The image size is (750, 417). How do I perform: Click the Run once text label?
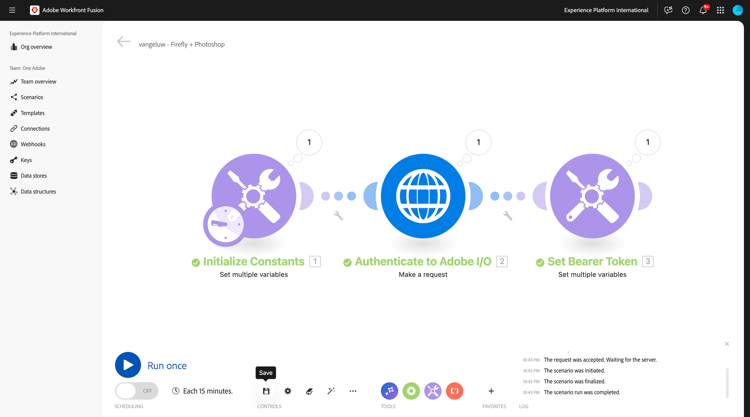[x=167, y=366]
